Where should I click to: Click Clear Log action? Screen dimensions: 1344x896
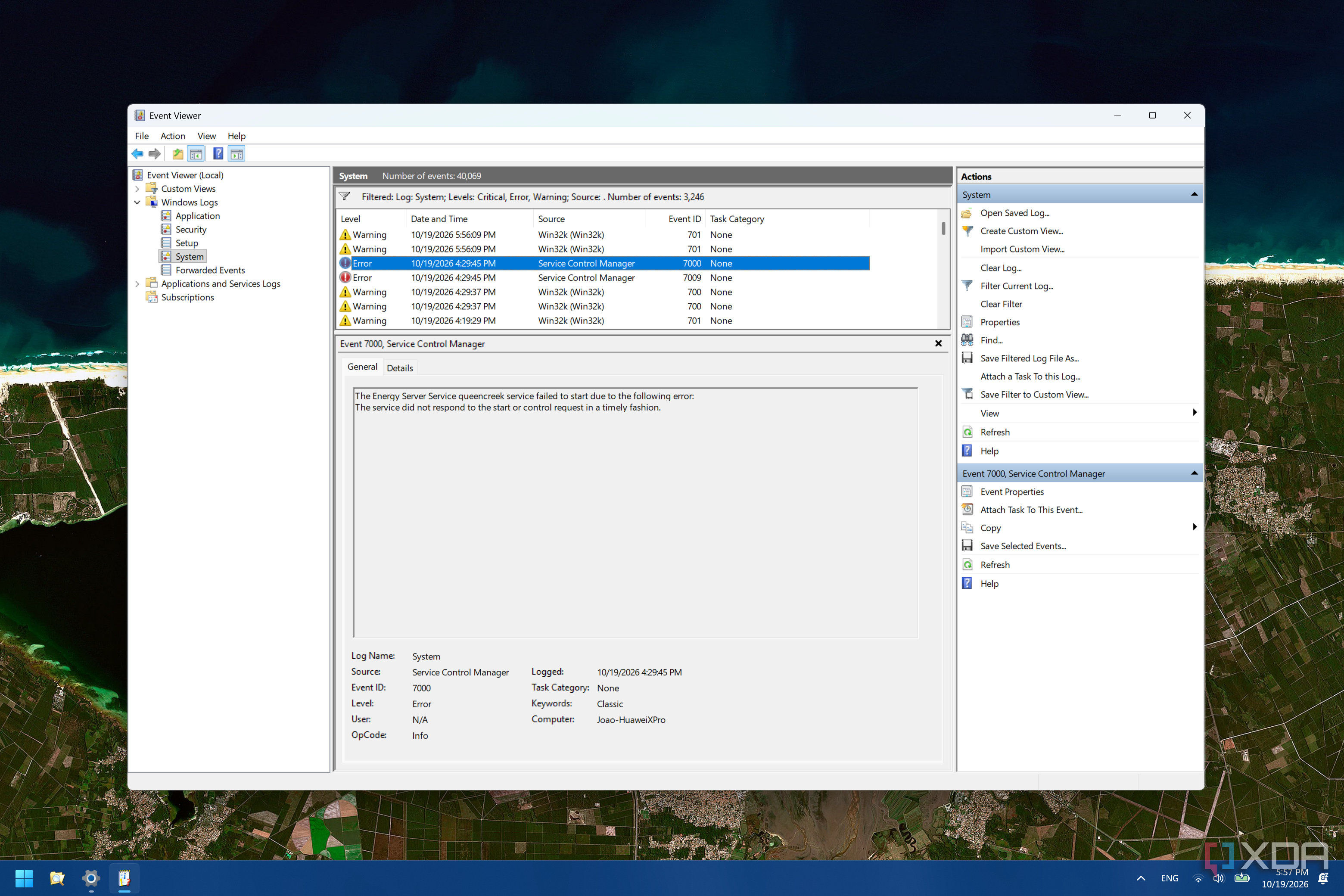coord(1001,268)
